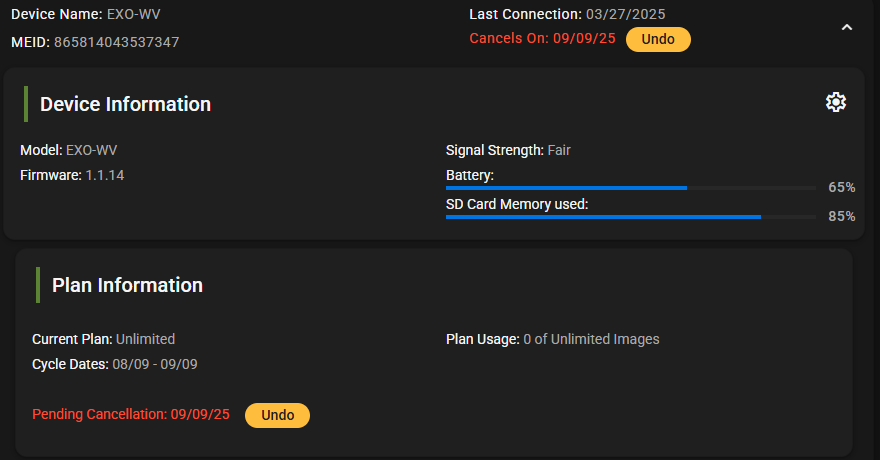This screenshot has width=880, height=460.
Task: Click the red Pending Cancellation text
Action: click(131, 414)
